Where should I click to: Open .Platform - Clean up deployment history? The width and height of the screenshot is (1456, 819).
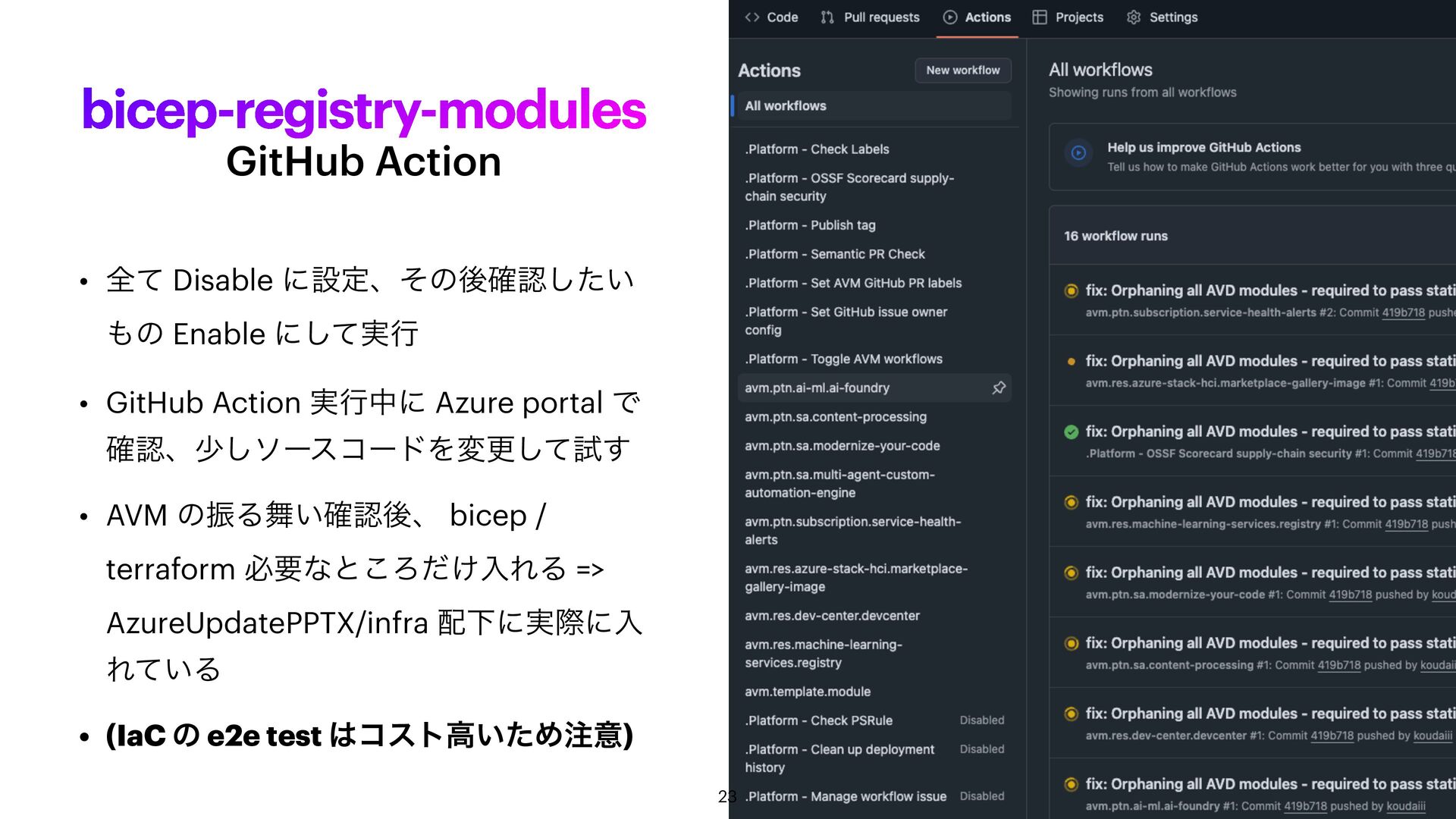pyautogui.click(x=839, y=758)
